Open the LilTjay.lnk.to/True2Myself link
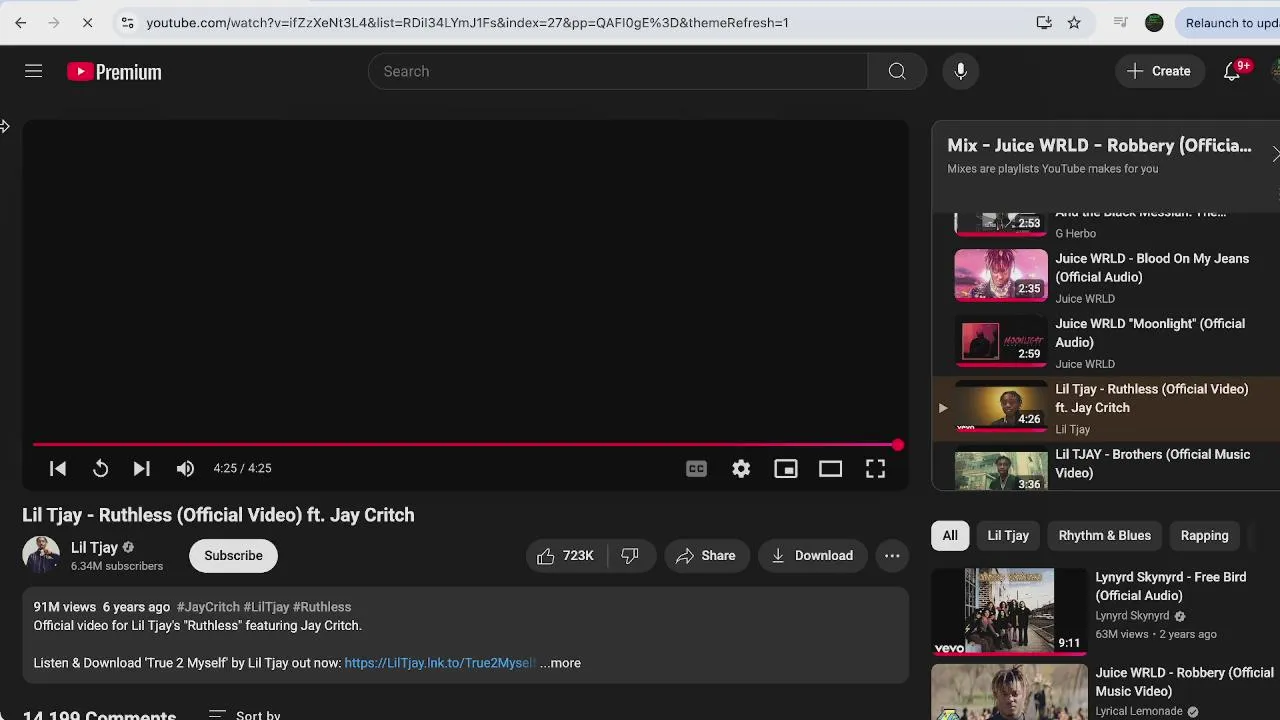The image size is (1280, 720). pyautogui.click(x=440, y=663)
